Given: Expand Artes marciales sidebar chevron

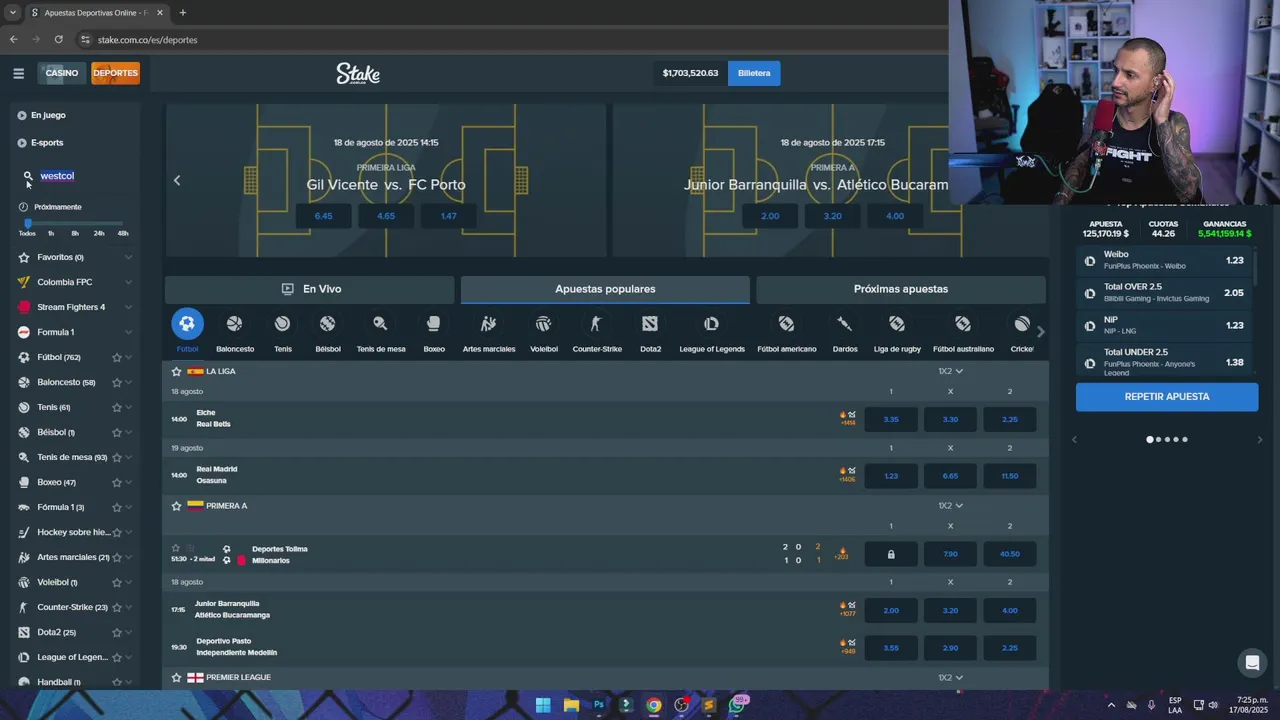Looking at the screenshot, I should click(128, 557).
